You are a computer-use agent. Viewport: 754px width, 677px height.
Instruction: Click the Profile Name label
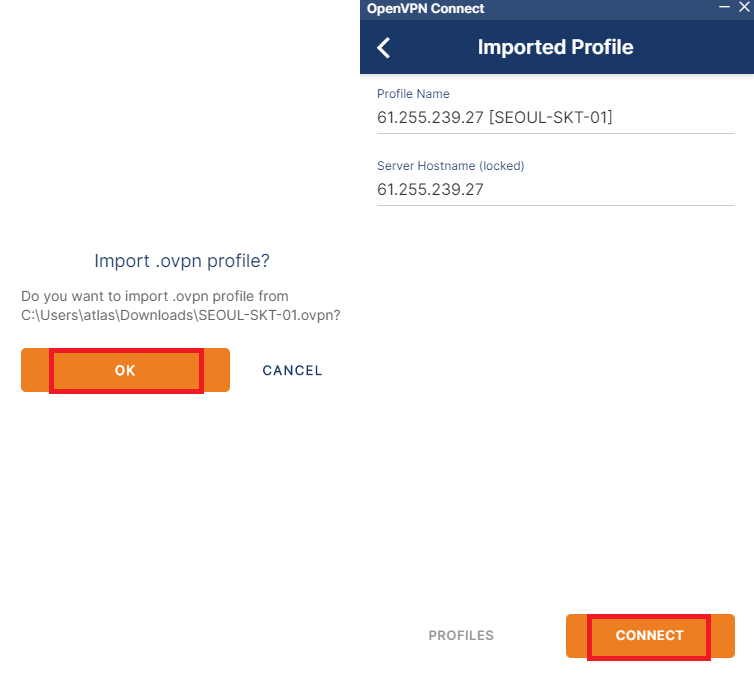pos(413,94)
